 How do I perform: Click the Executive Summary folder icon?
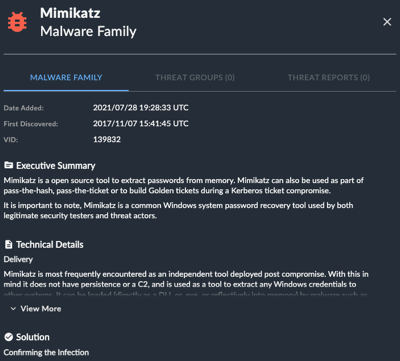[9, 165]
